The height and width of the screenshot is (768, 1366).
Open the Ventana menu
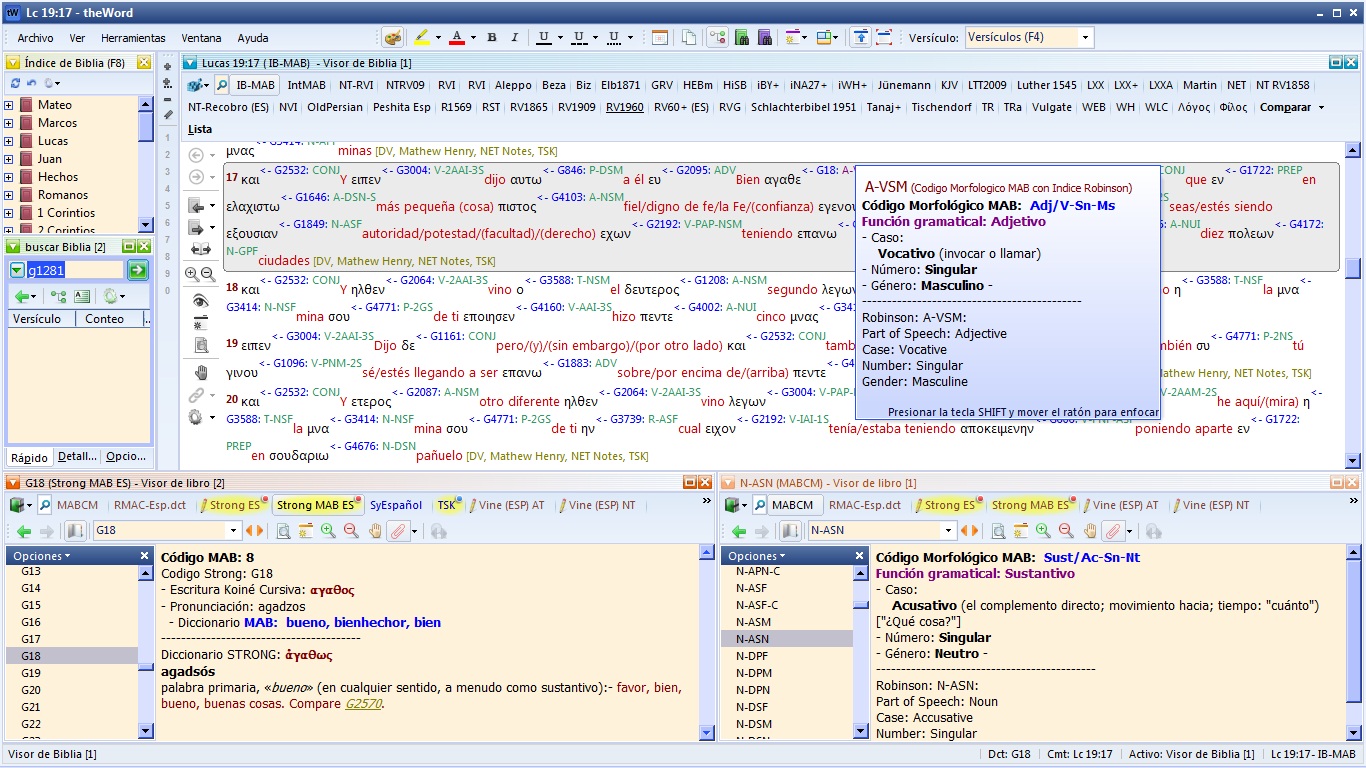point(201,38)
